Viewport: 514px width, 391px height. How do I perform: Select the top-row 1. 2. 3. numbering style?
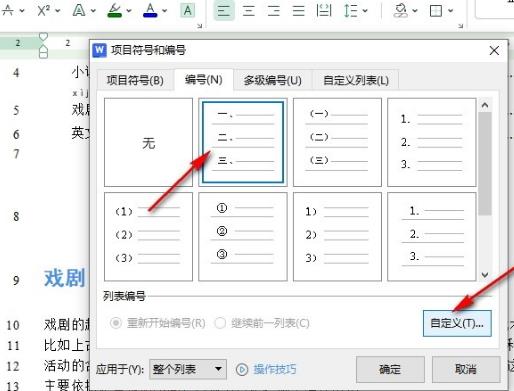(x=432, y=142)
